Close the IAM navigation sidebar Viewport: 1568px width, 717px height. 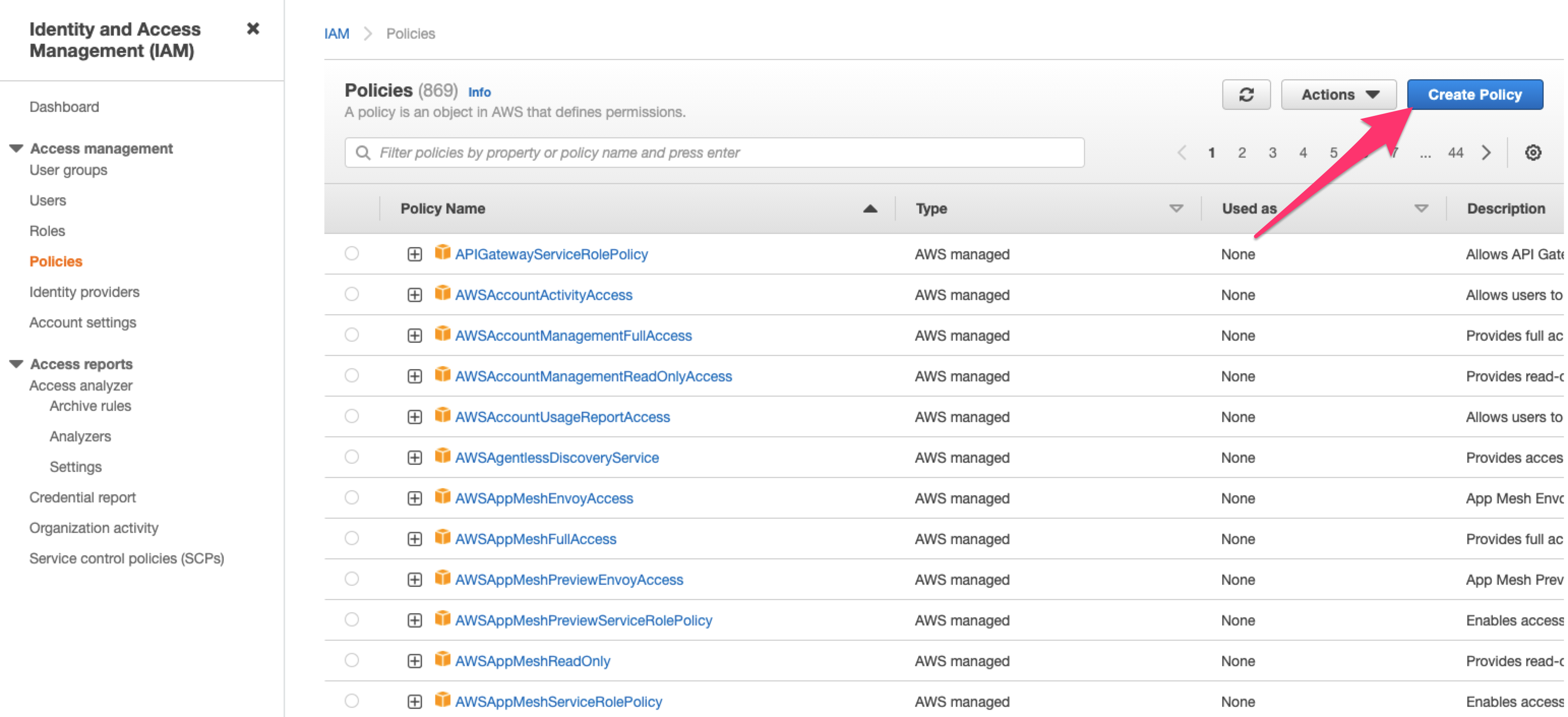[x=253, y=28]
